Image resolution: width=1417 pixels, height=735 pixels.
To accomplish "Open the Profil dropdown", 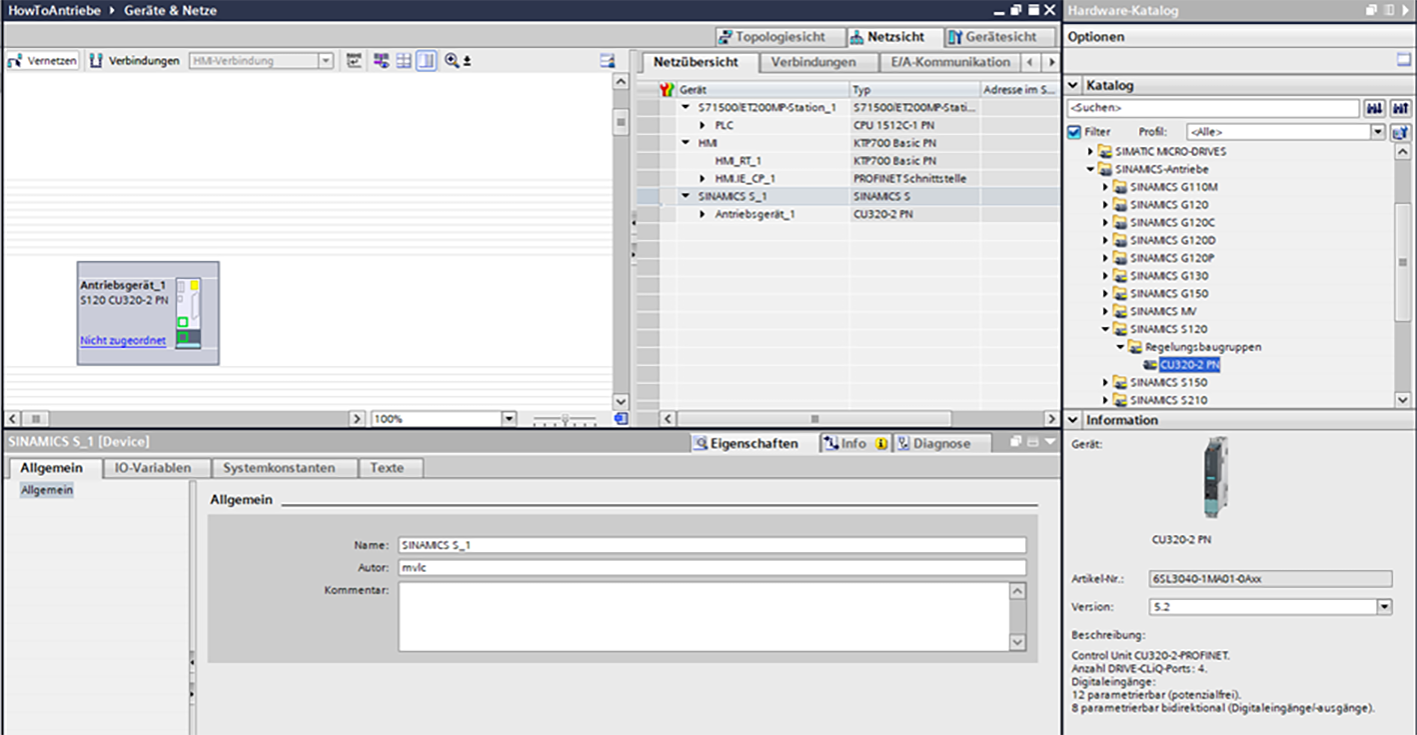I will pyautogui.click(x=1378, y=132).
